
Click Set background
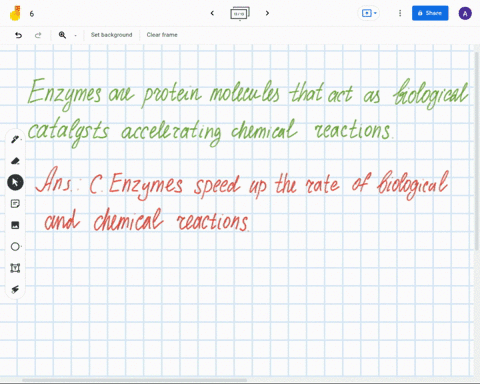[111, 35]
